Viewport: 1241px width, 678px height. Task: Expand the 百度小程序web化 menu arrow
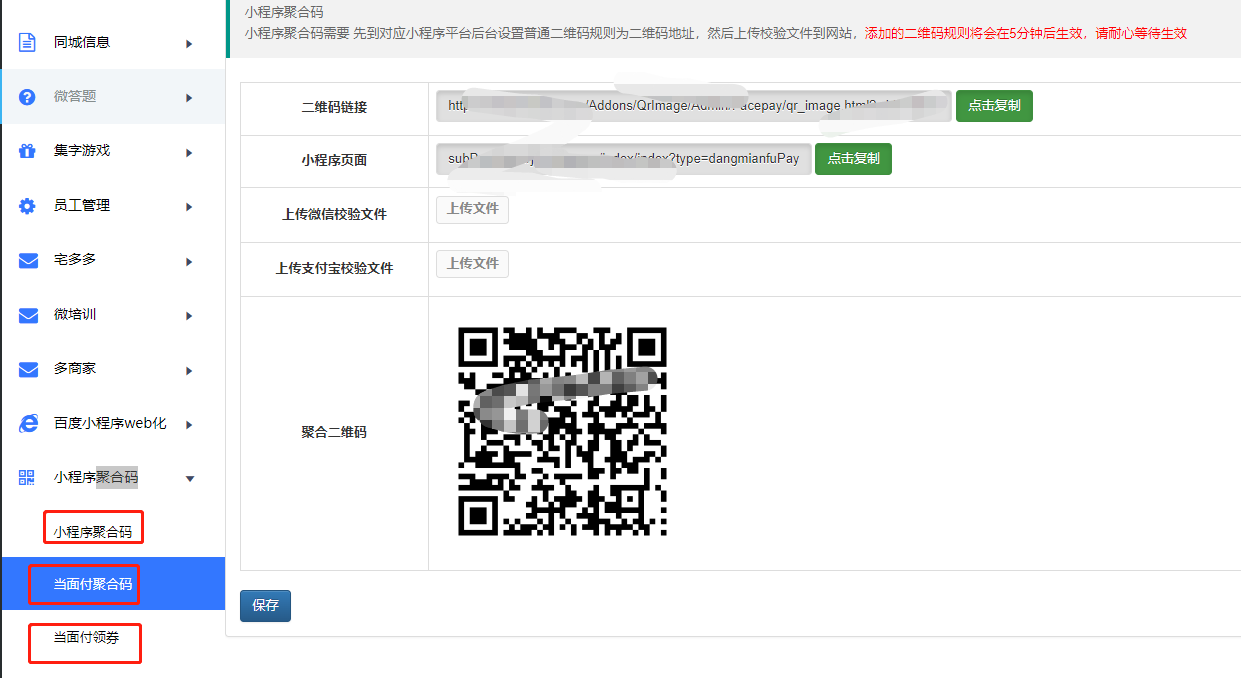[x=189, y=424]
